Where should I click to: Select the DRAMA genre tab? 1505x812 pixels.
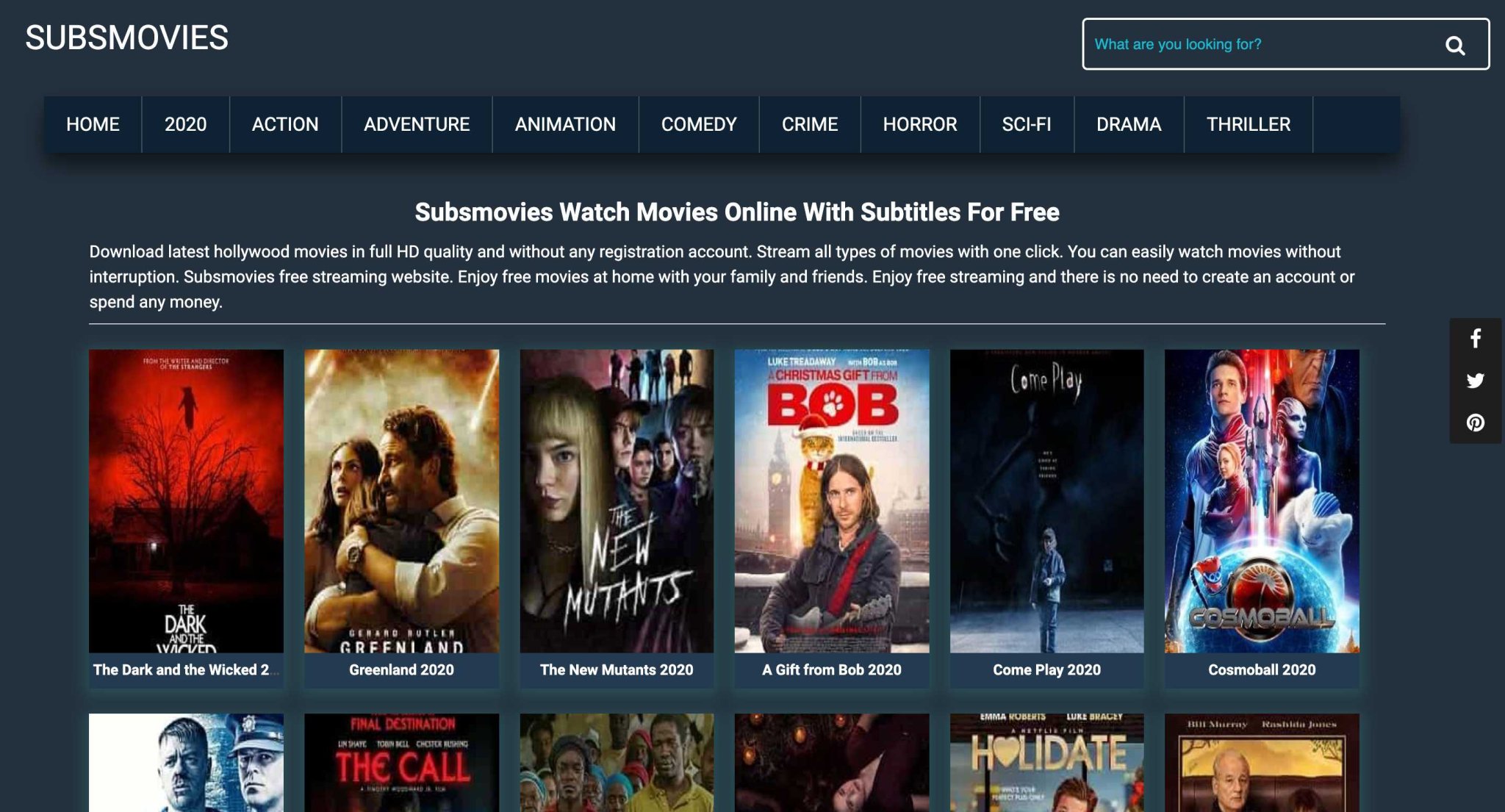point(1128,124)
